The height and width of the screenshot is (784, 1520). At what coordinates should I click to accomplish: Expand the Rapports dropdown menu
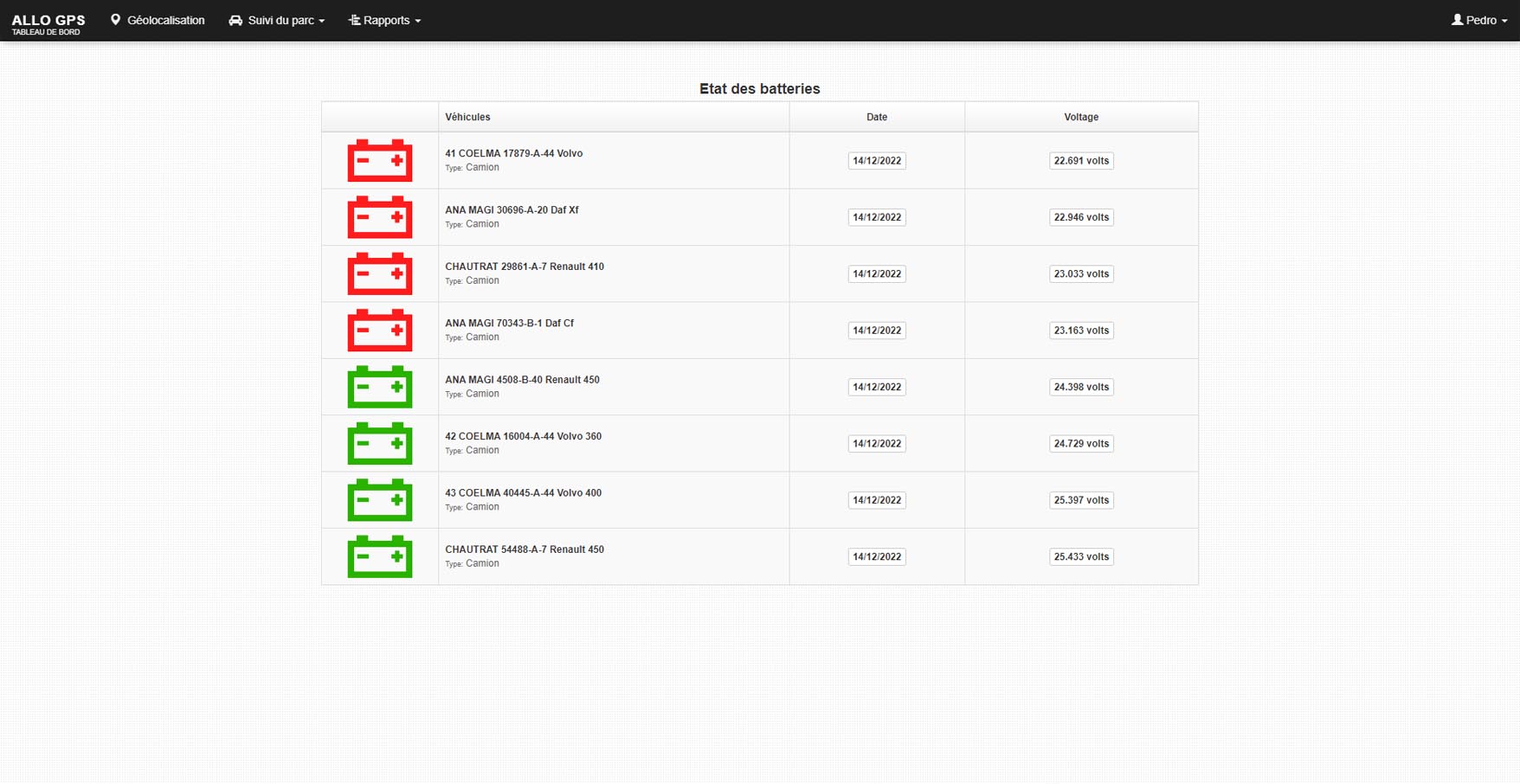pos(384,20)
